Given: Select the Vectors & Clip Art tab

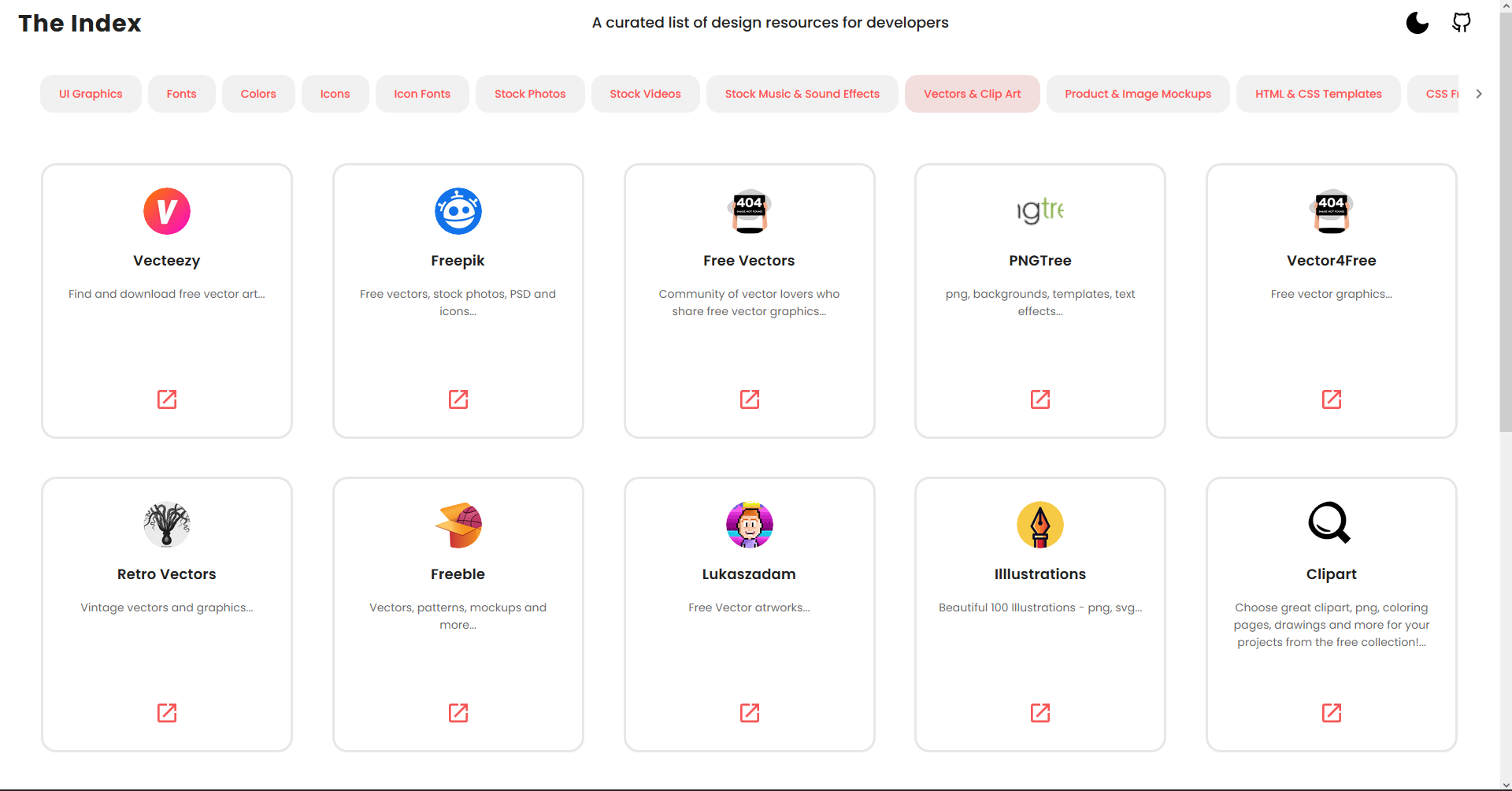Looking at the screenshot, I should pyautogui.click(x=973, y=94).
